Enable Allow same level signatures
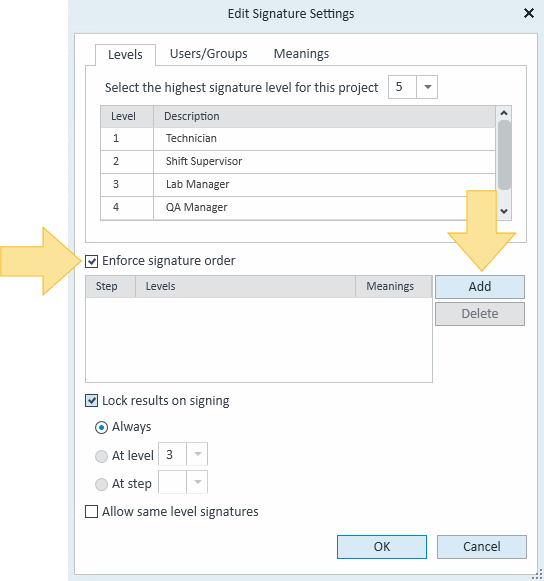 [92, 512]
